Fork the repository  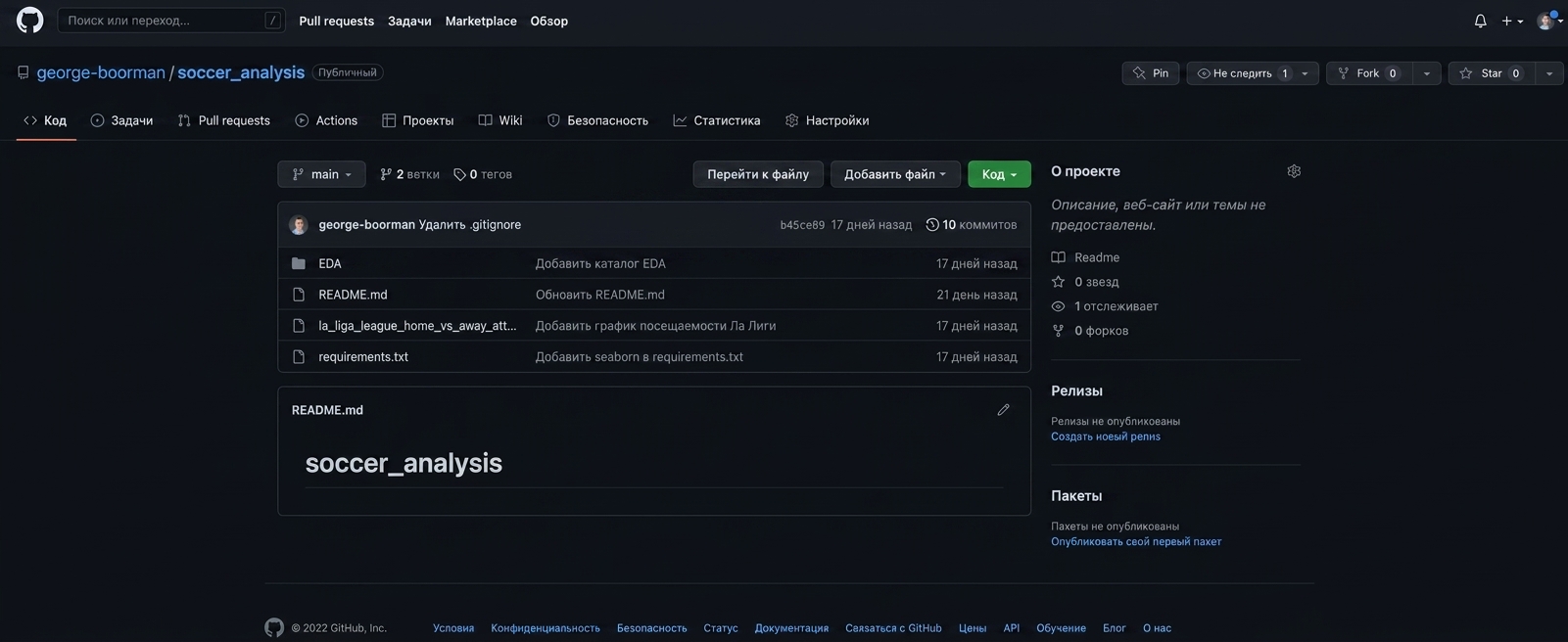pyautogui.click(x=1369, y=73)
